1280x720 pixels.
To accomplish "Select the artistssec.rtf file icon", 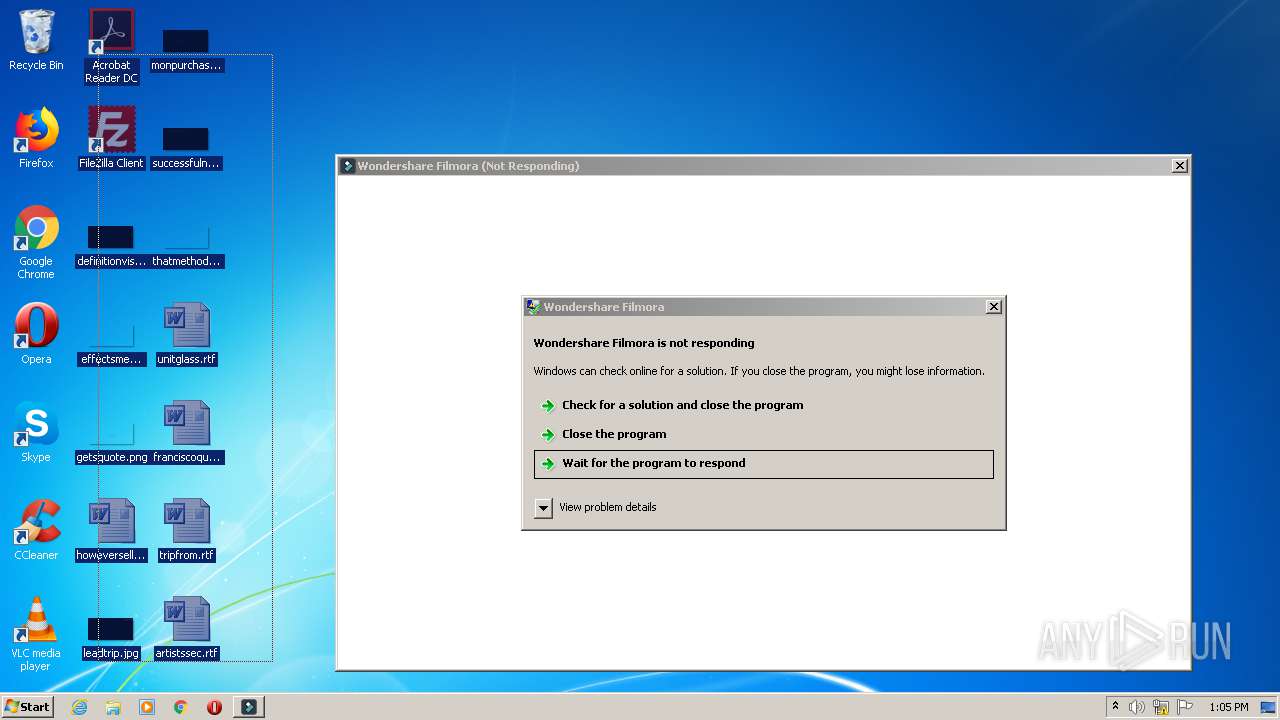I will tap(186, 628).
